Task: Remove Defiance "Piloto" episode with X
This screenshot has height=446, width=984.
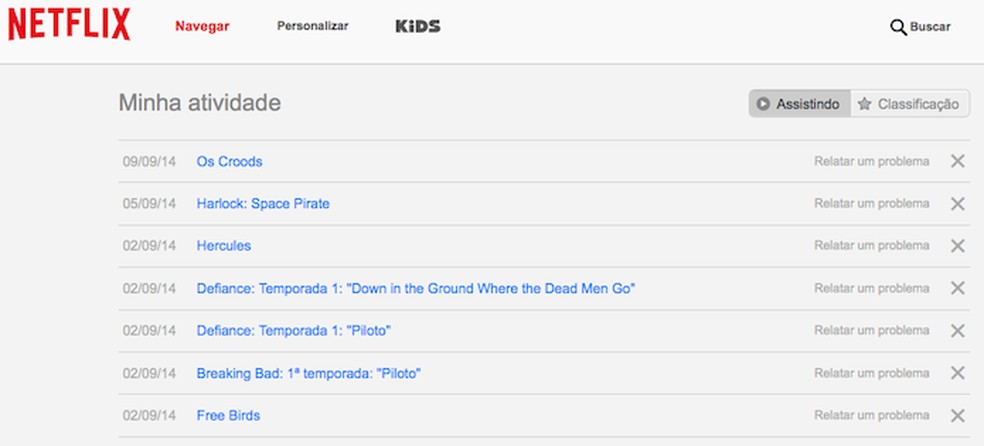Action: point(957,331)
